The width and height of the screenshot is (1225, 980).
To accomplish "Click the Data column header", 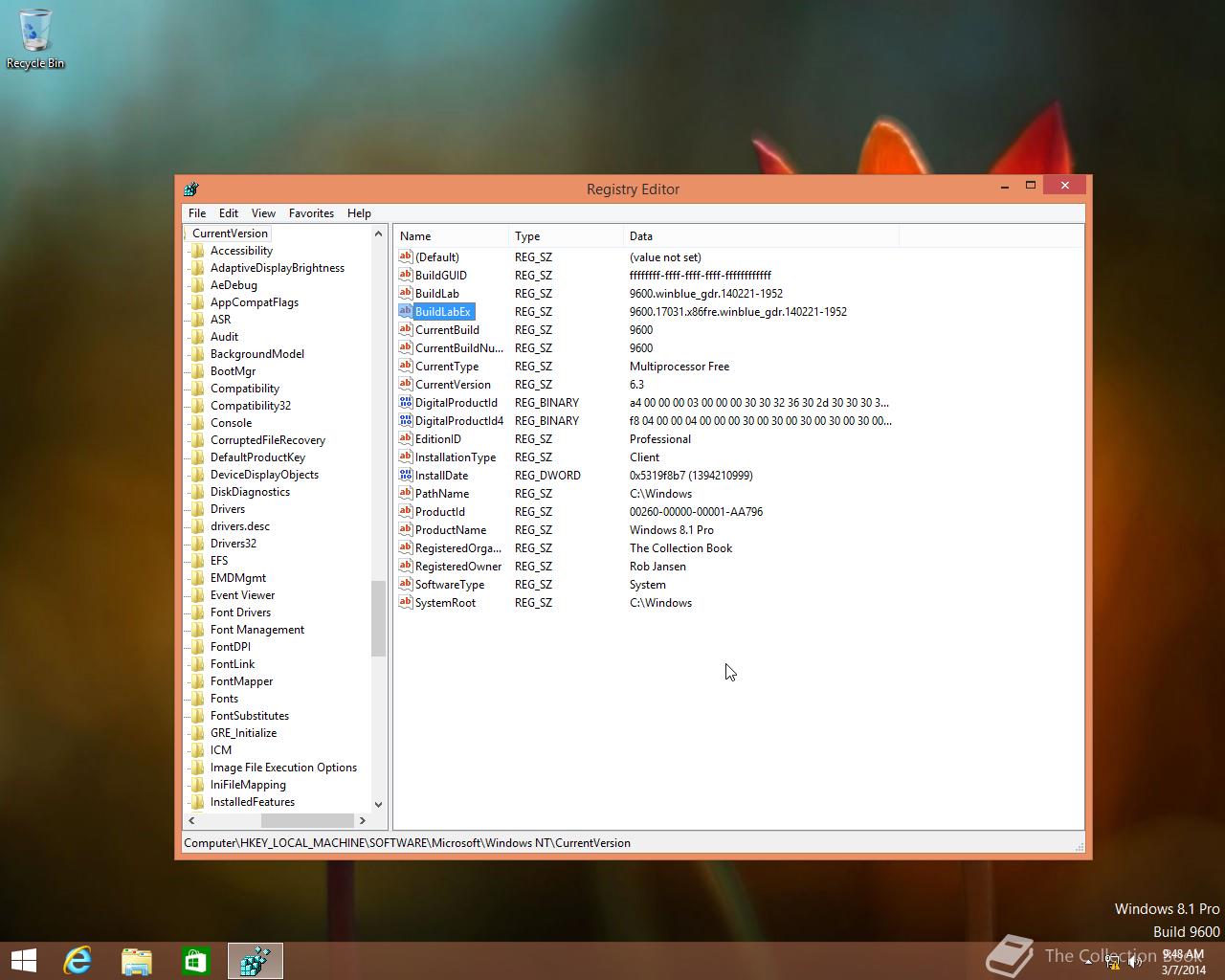I will coord(761,236).
